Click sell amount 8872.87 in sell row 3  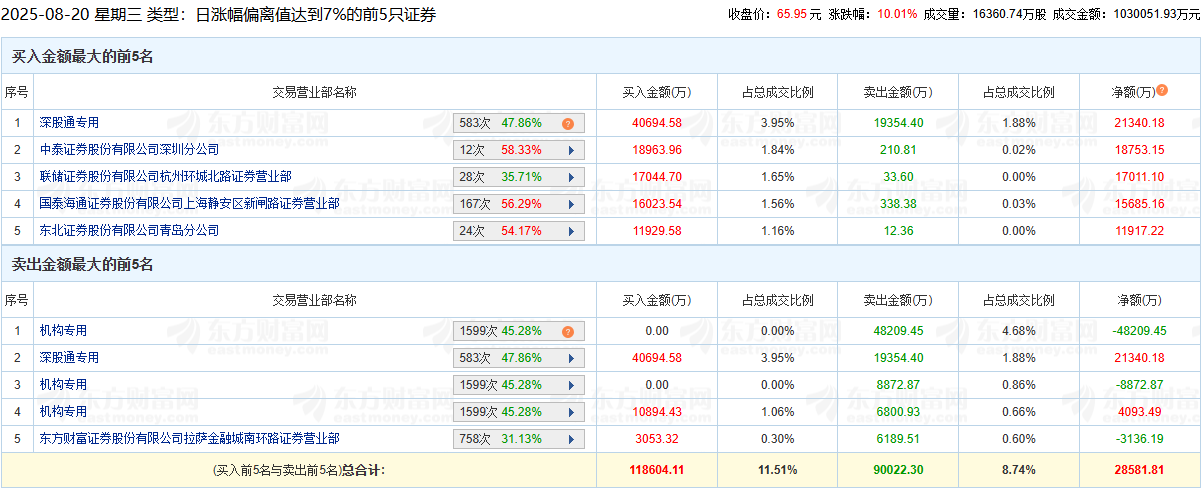coord(898,385)
